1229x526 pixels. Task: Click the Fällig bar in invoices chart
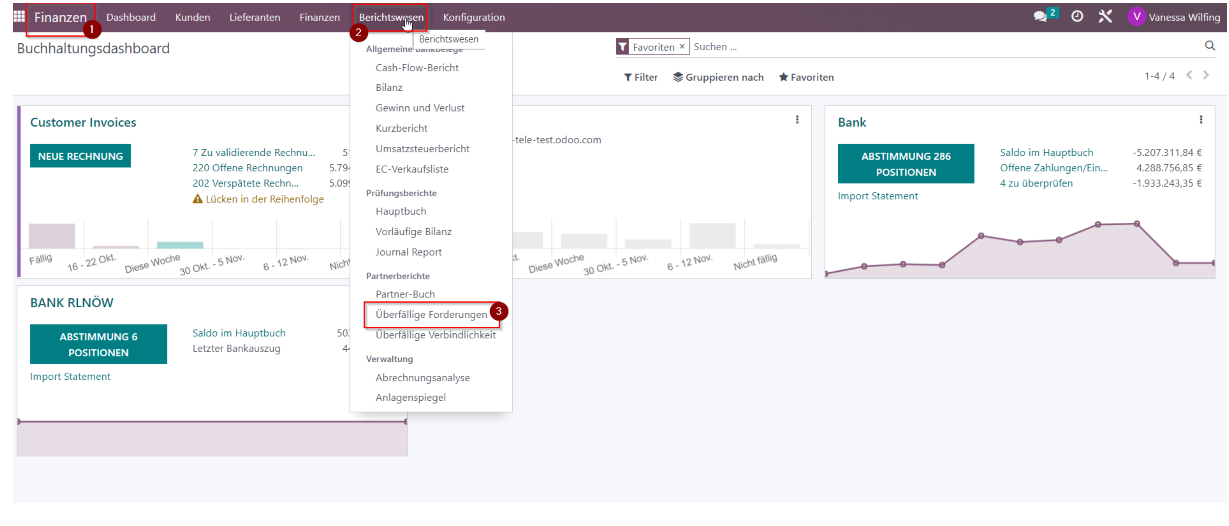52,236
